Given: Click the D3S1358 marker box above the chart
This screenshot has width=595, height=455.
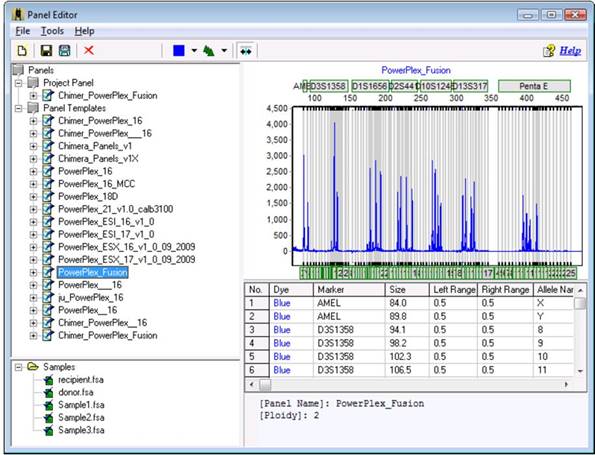Looking at the screenshot, I should pos(329,86).
